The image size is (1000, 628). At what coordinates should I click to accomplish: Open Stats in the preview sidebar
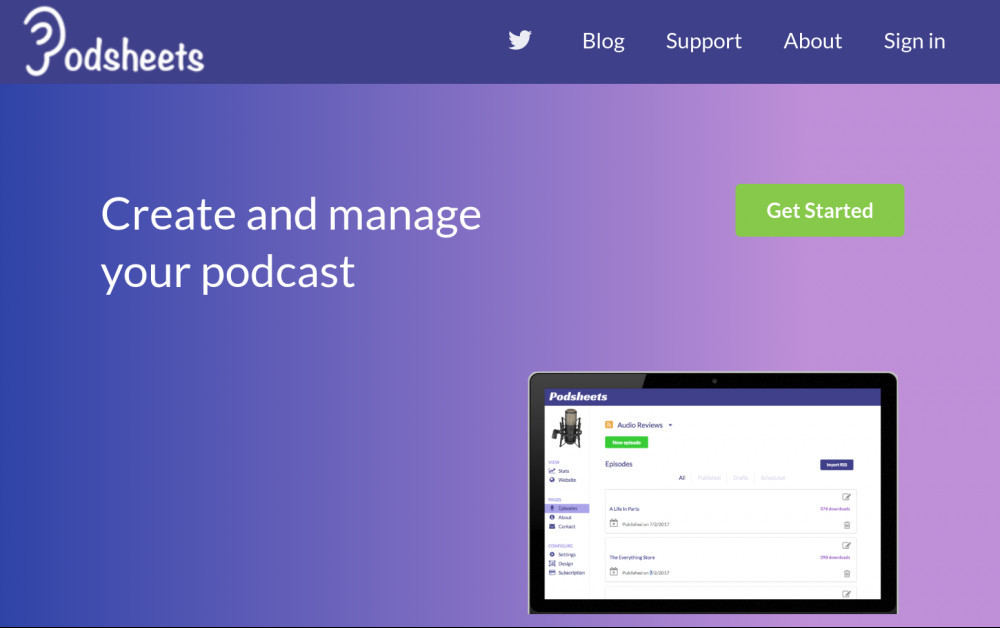(x=559, y=471)
